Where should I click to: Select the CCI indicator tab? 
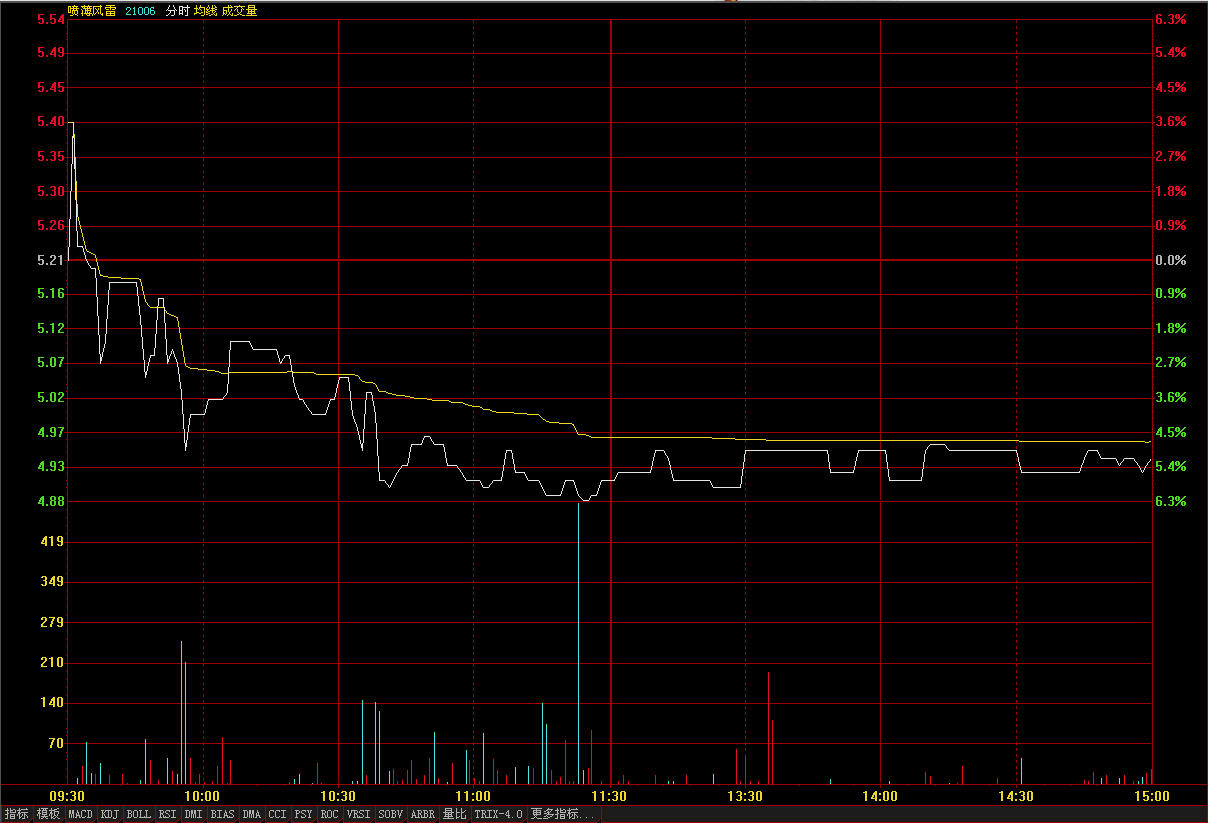tap(278, 814)
